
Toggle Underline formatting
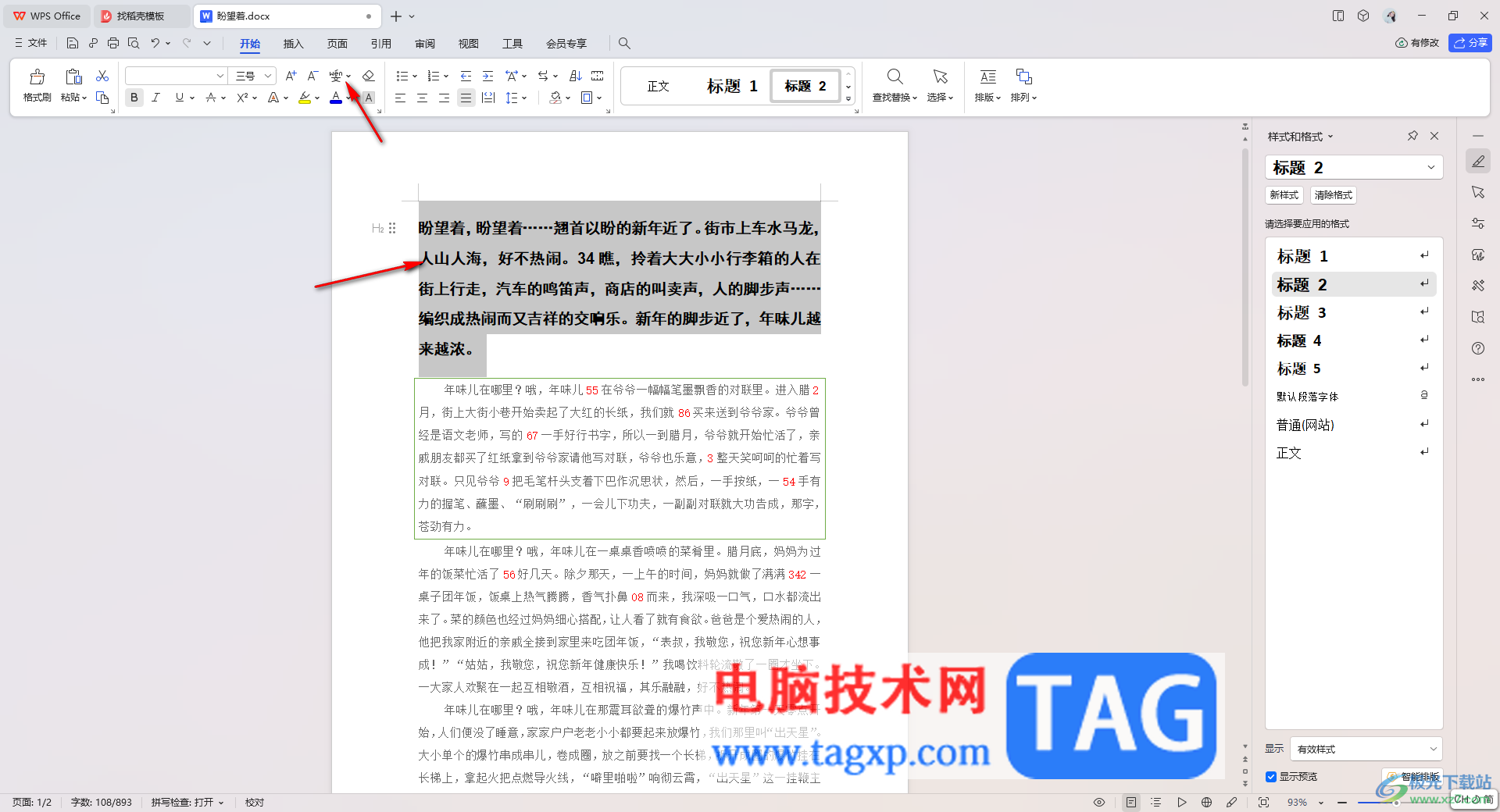coord(180,98)
